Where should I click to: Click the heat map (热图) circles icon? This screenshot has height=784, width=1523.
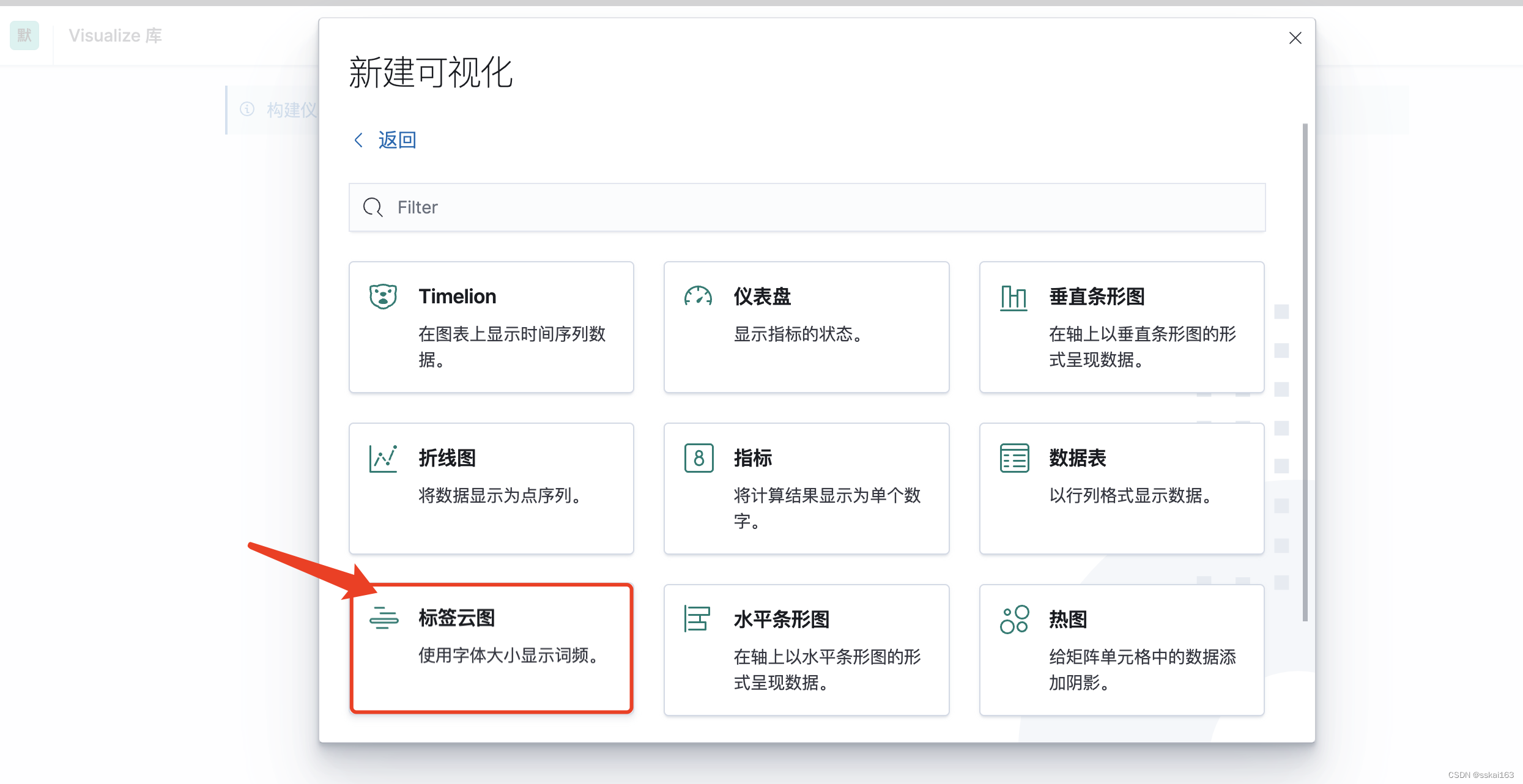1014,619
